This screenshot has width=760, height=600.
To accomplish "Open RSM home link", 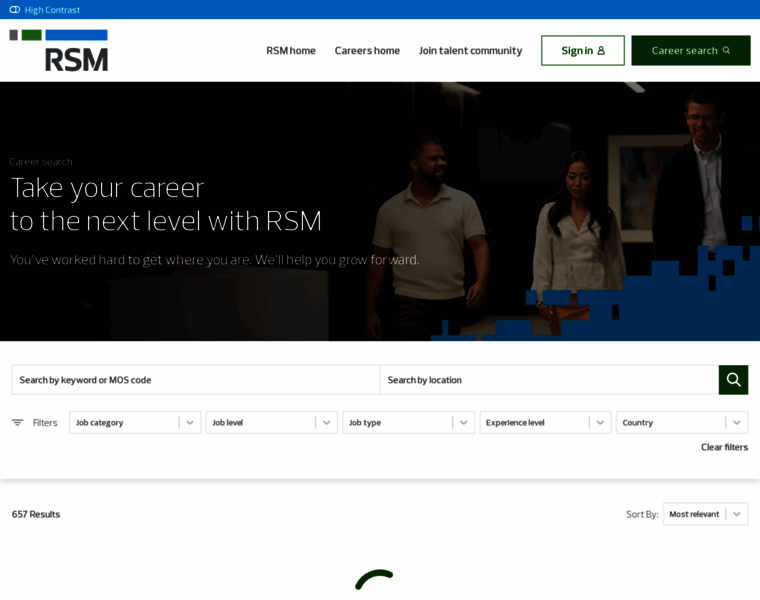I will click(291, 50).
